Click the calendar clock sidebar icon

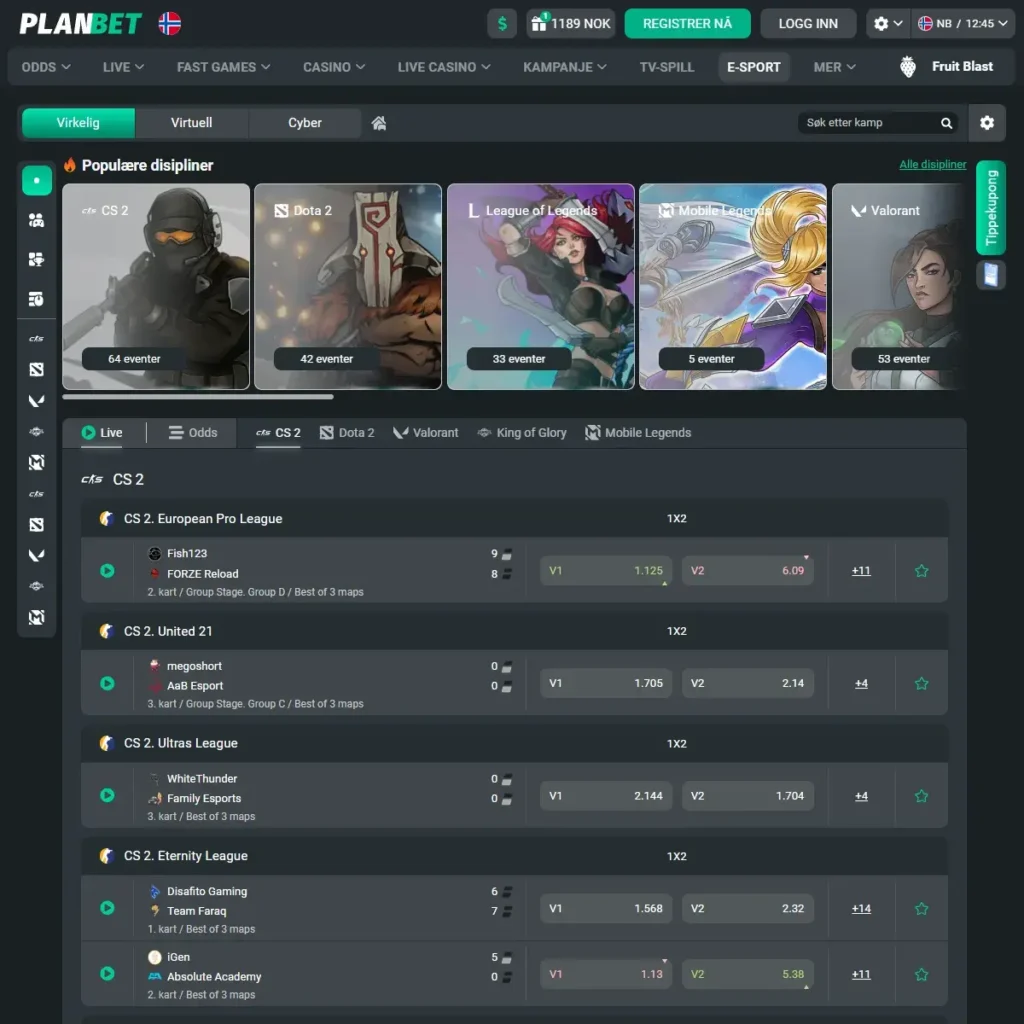coord(37,299)
